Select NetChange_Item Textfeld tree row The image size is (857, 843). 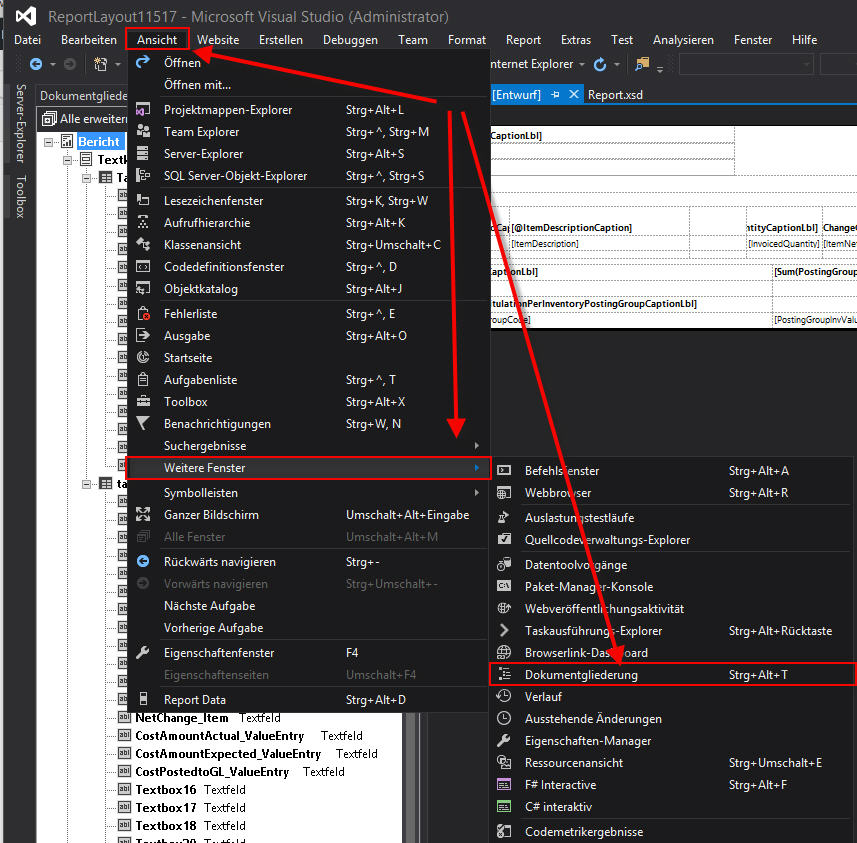point(199,718)
